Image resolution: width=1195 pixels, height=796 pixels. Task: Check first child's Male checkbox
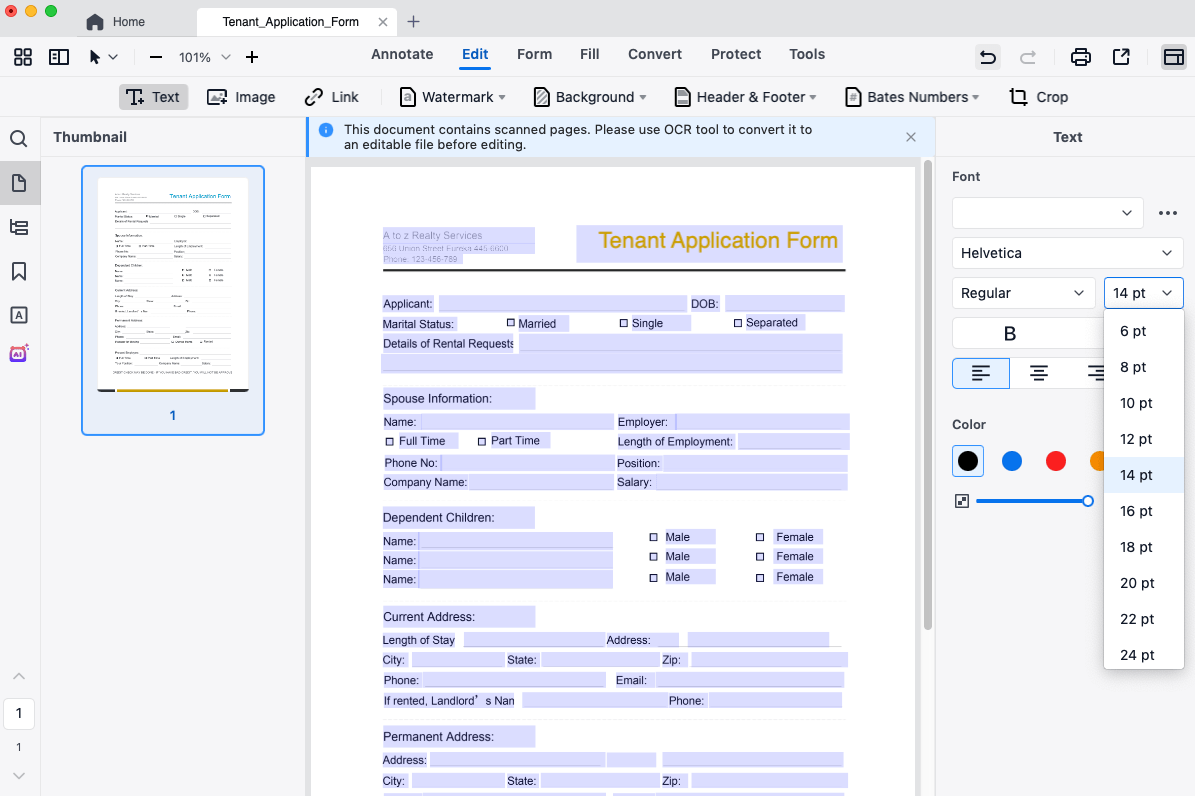(x=653, y=538)
